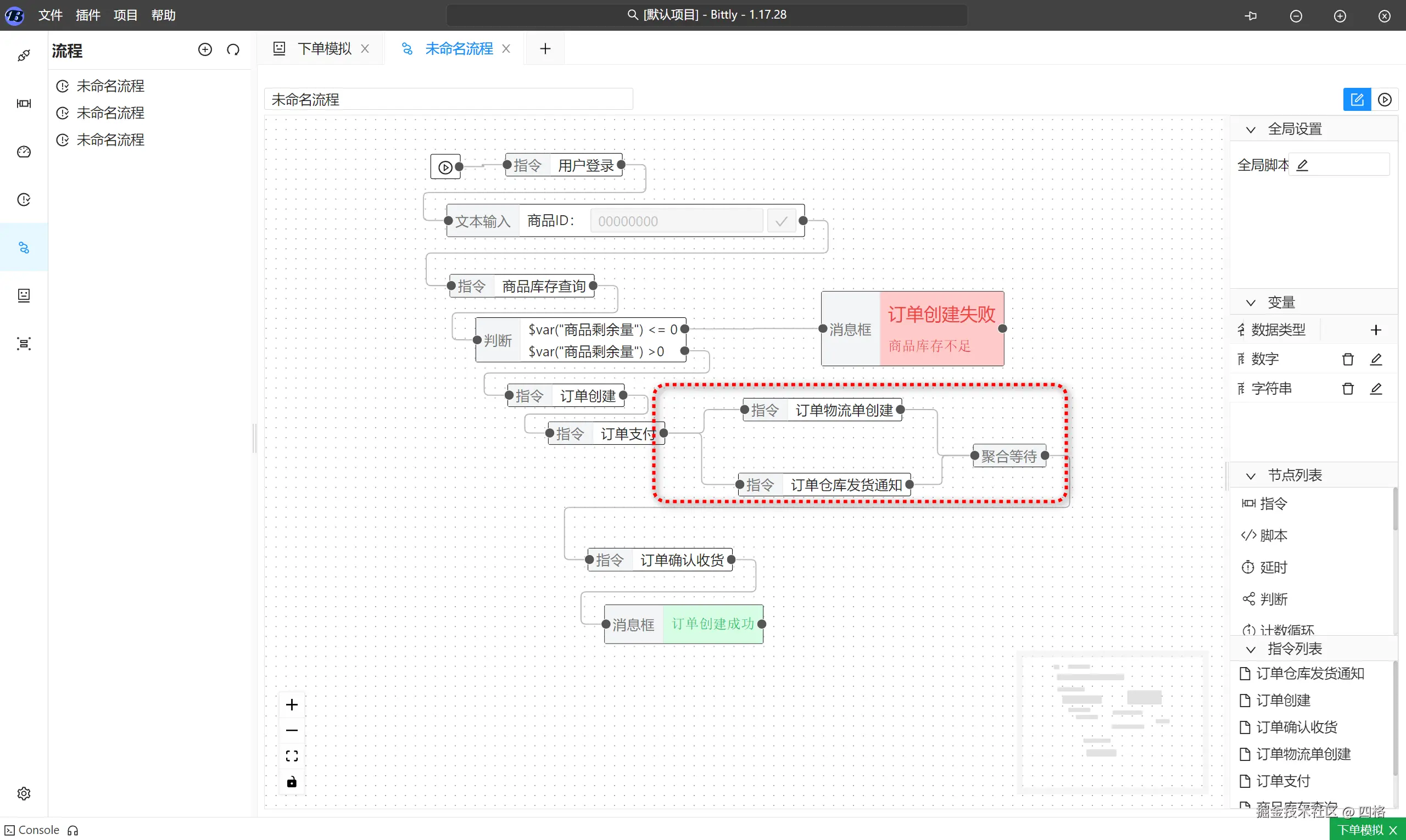This screenshot has width=1406, height=840.
Task: Collapse the 节点列表 section
Action: pos(1251,475)
